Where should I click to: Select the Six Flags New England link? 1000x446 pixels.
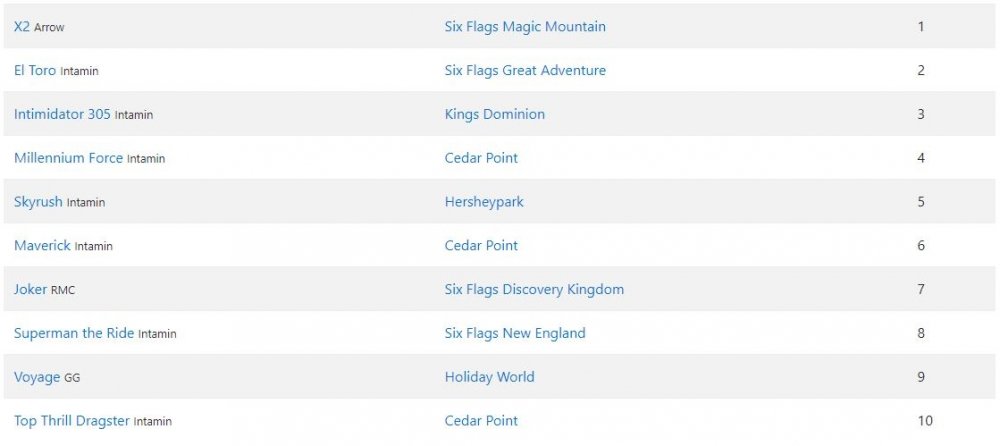click(515, 333)
